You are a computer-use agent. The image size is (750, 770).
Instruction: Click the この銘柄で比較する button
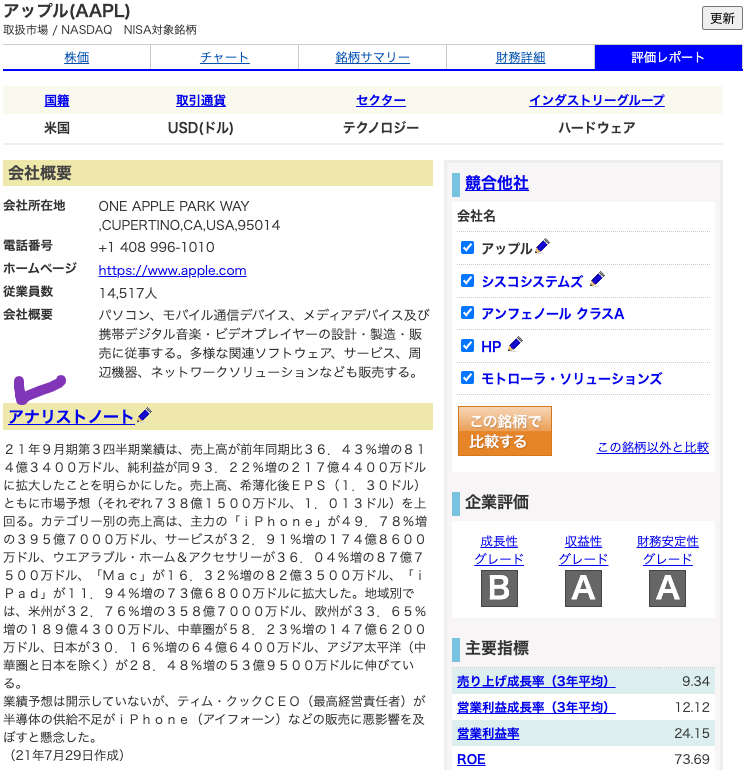[x=505, y=431]
